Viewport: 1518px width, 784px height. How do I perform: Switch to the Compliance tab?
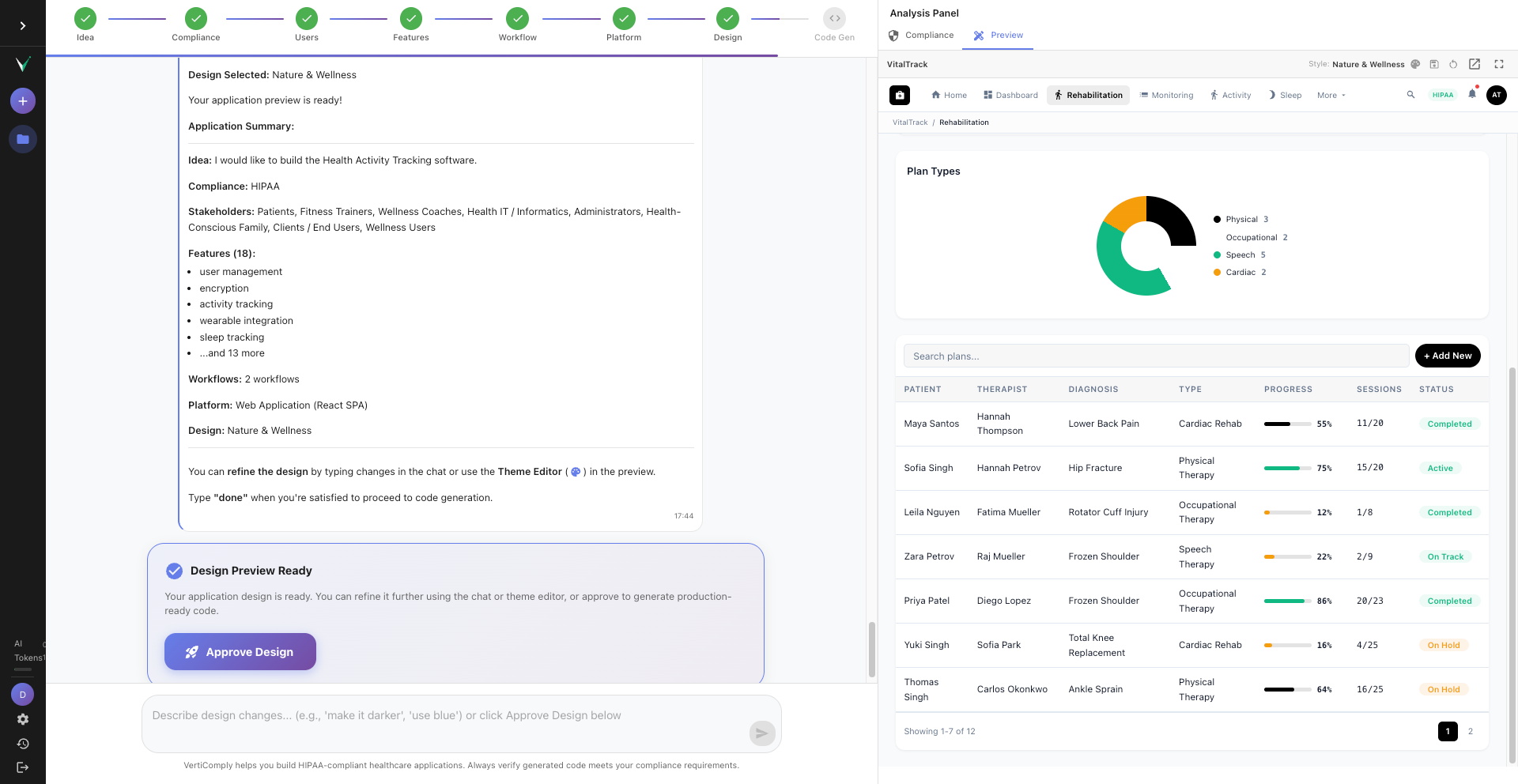coord(921,36)
